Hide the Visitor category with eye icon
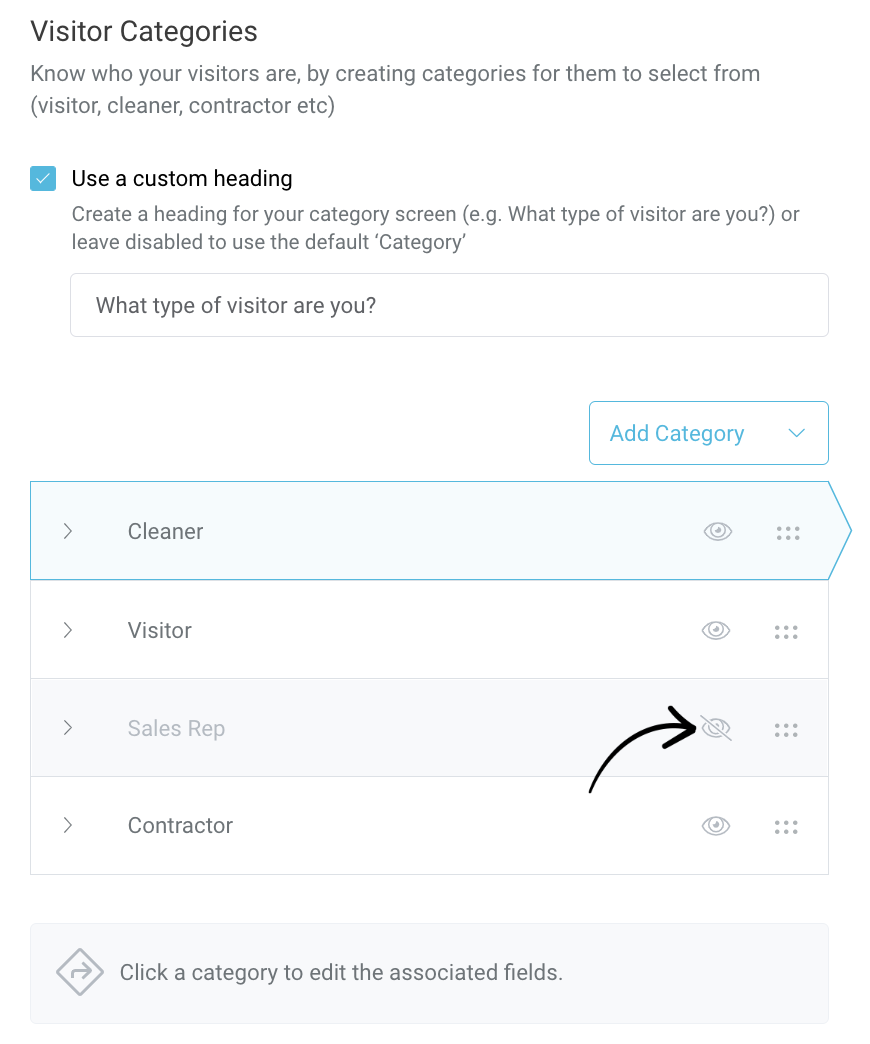Screen dimensions: 870x1044 point(716,630)
